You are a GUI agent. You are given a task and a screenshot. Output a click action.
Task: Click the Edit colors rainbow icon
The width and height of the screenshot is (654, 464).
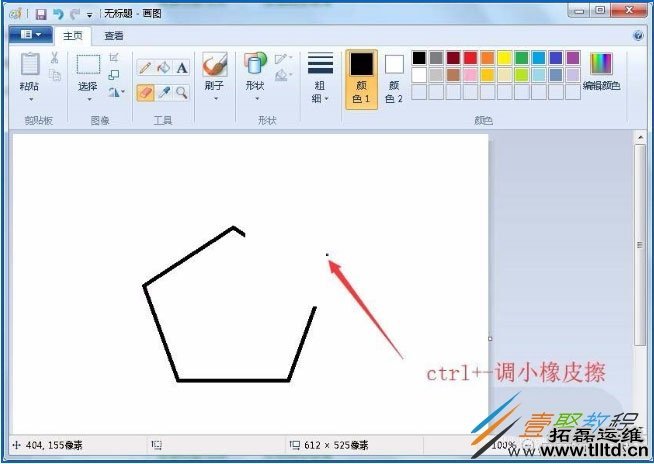click(x=601, y=63)
